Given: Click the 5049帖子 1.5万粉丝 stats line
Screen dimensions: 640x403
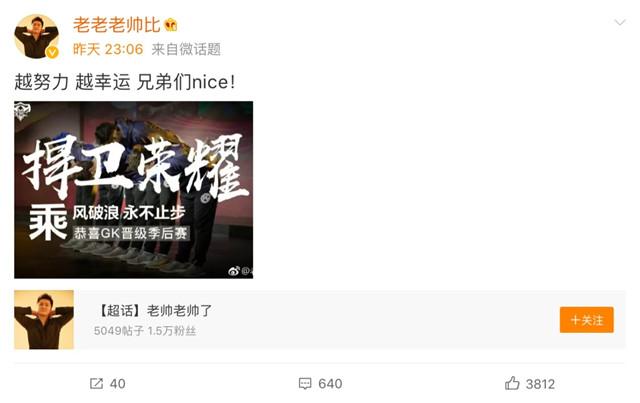Looking at the screenshot, I should coord(145,331).
